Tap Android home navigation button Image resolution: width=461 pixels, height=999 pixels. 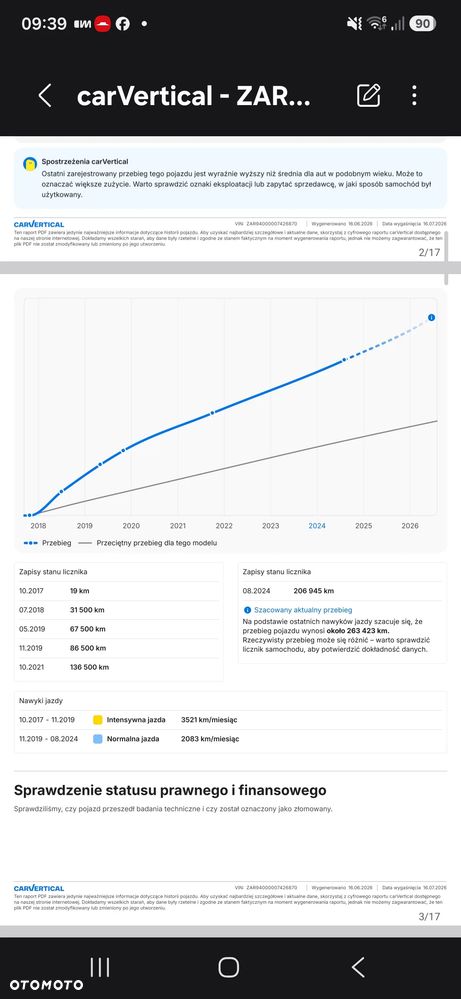[229, 967]
